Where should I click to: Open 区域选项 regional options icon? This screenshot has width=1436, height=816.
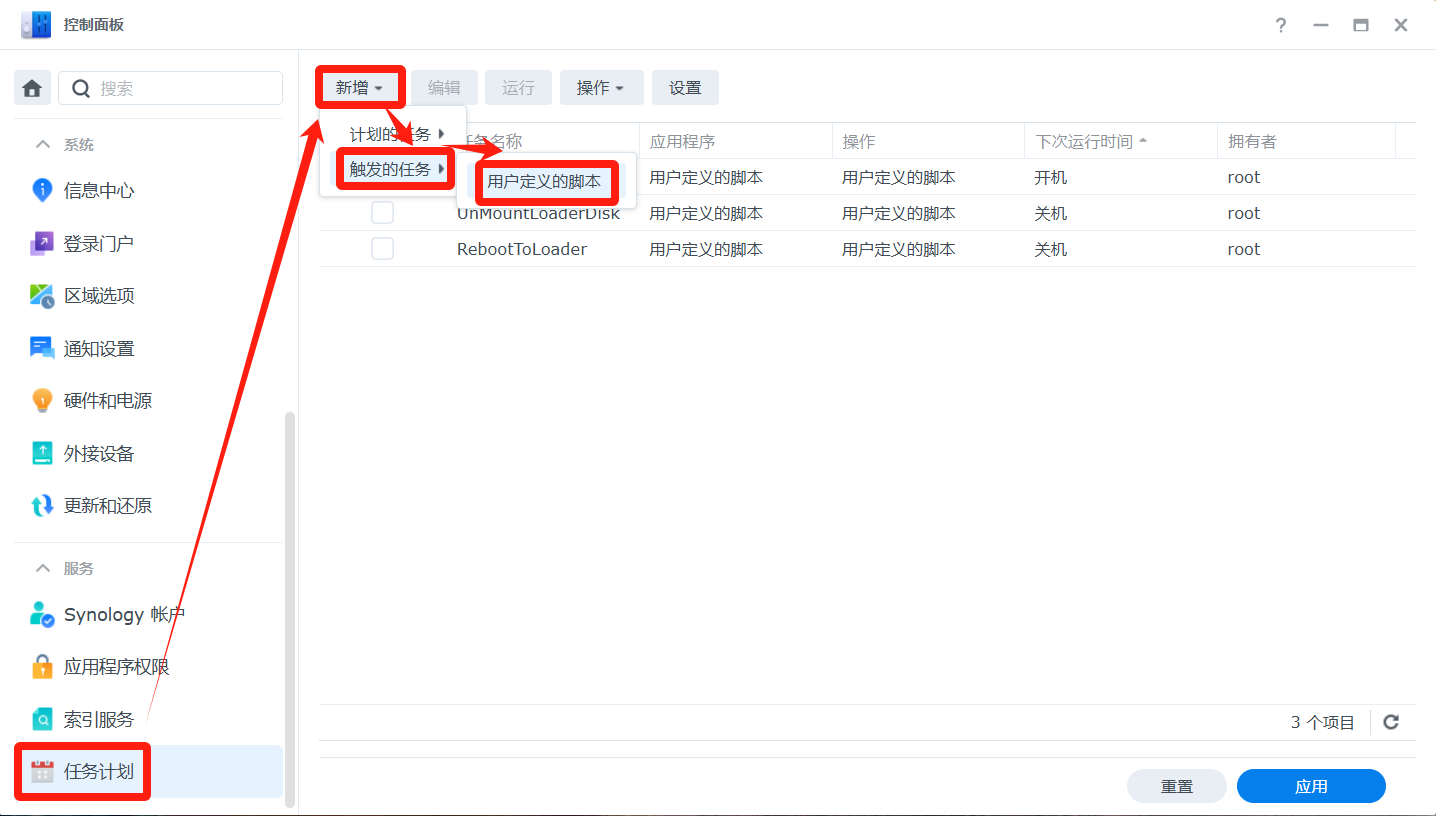click(42, 296)
